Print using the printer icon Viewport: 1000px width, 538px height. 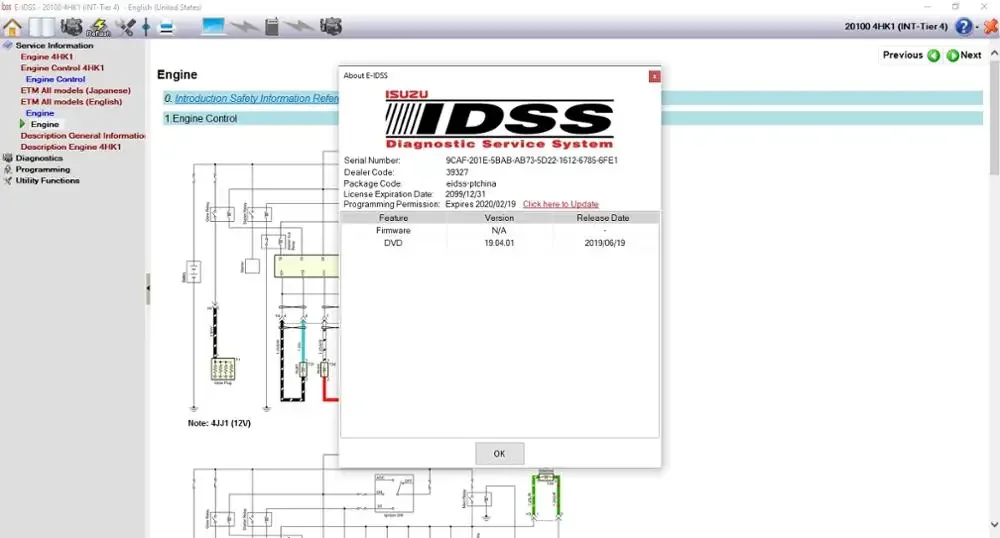click(x=166, y=27)
